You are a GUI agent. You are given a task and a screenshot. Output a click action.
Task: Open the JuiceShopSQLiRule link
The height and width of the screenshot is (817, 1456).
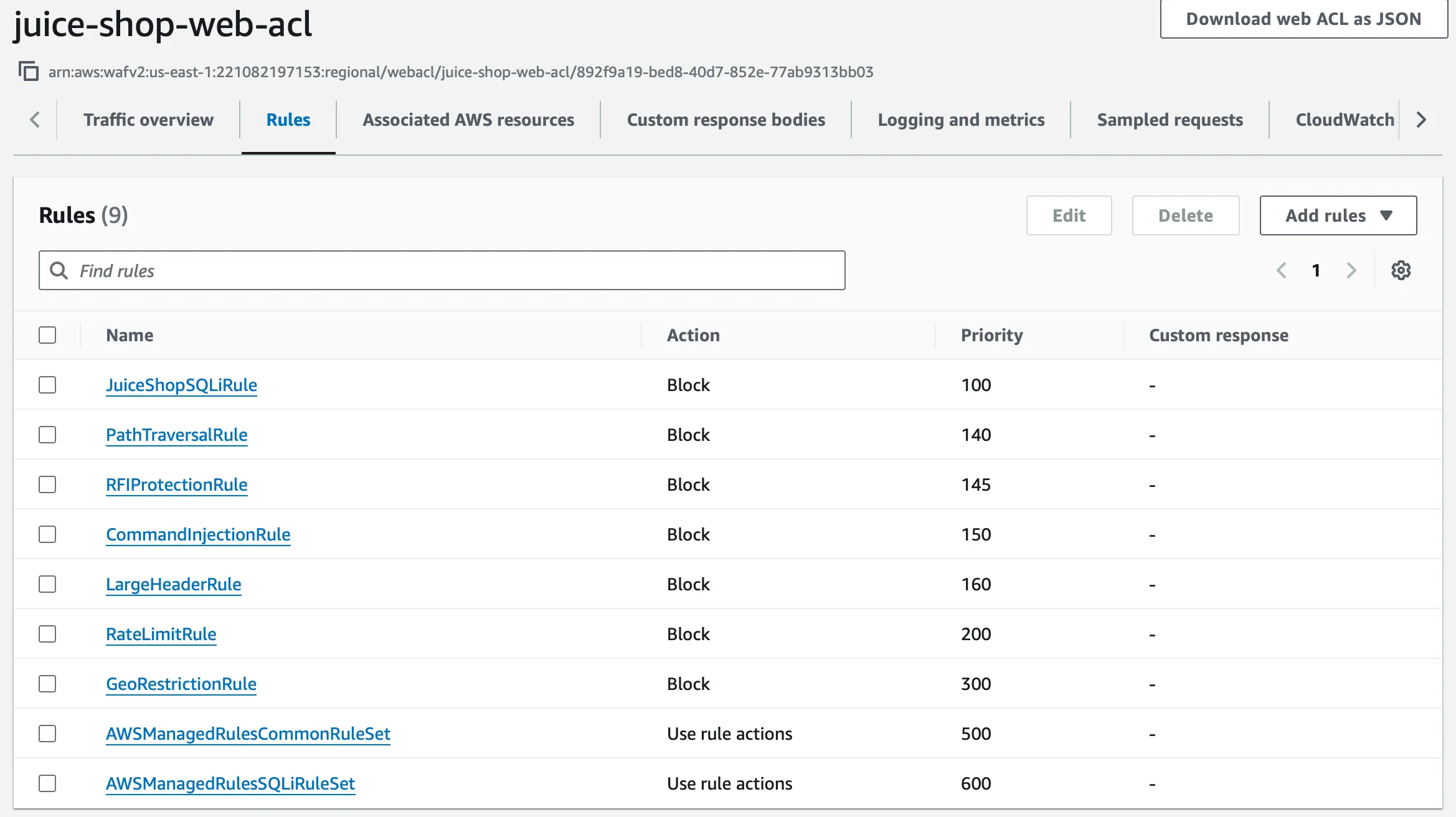(x=181, y=385)
